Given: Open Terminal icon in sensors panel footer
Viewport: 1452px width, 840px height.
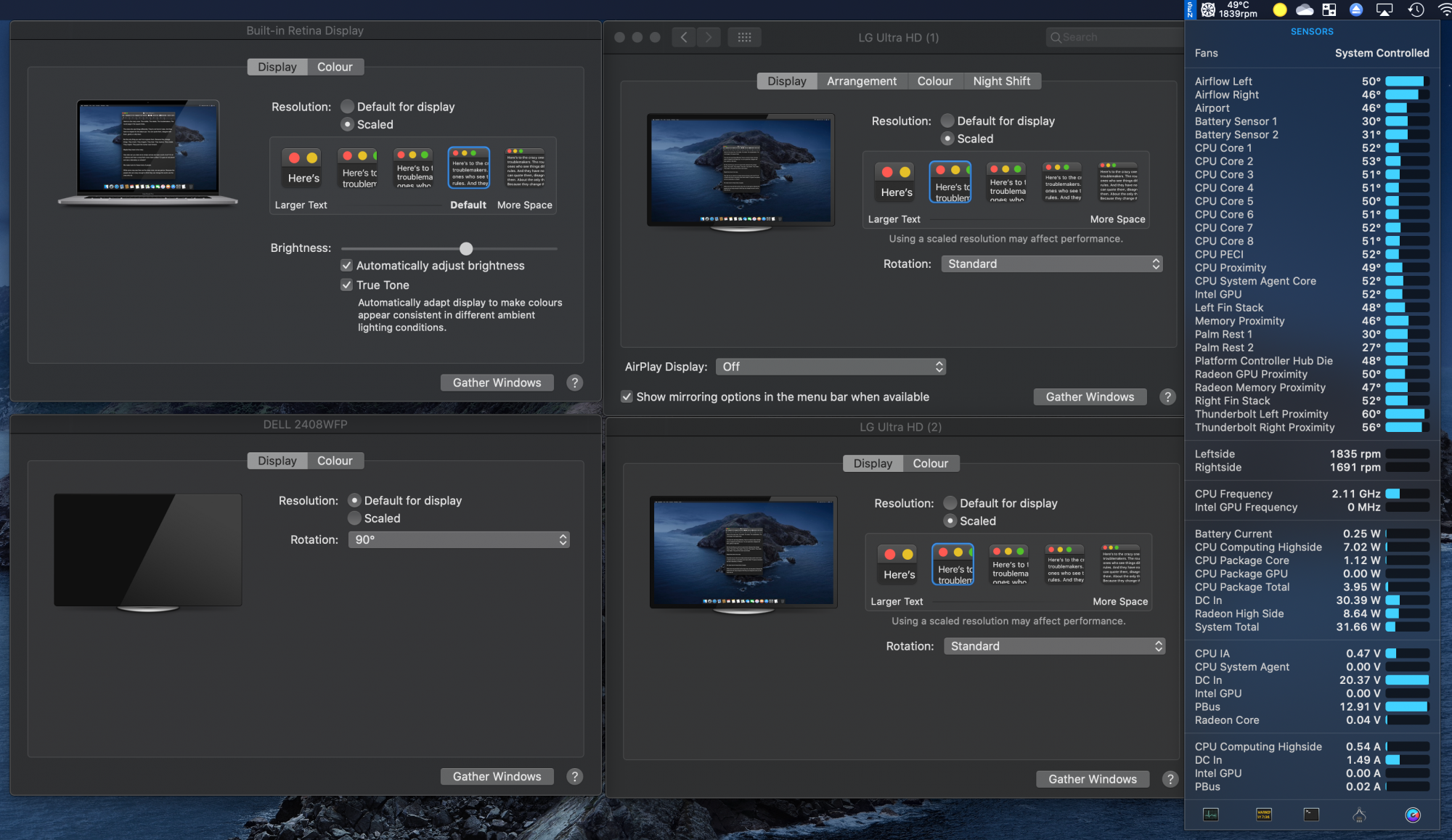Looking at the screenshot, I should coord(1311,815).
